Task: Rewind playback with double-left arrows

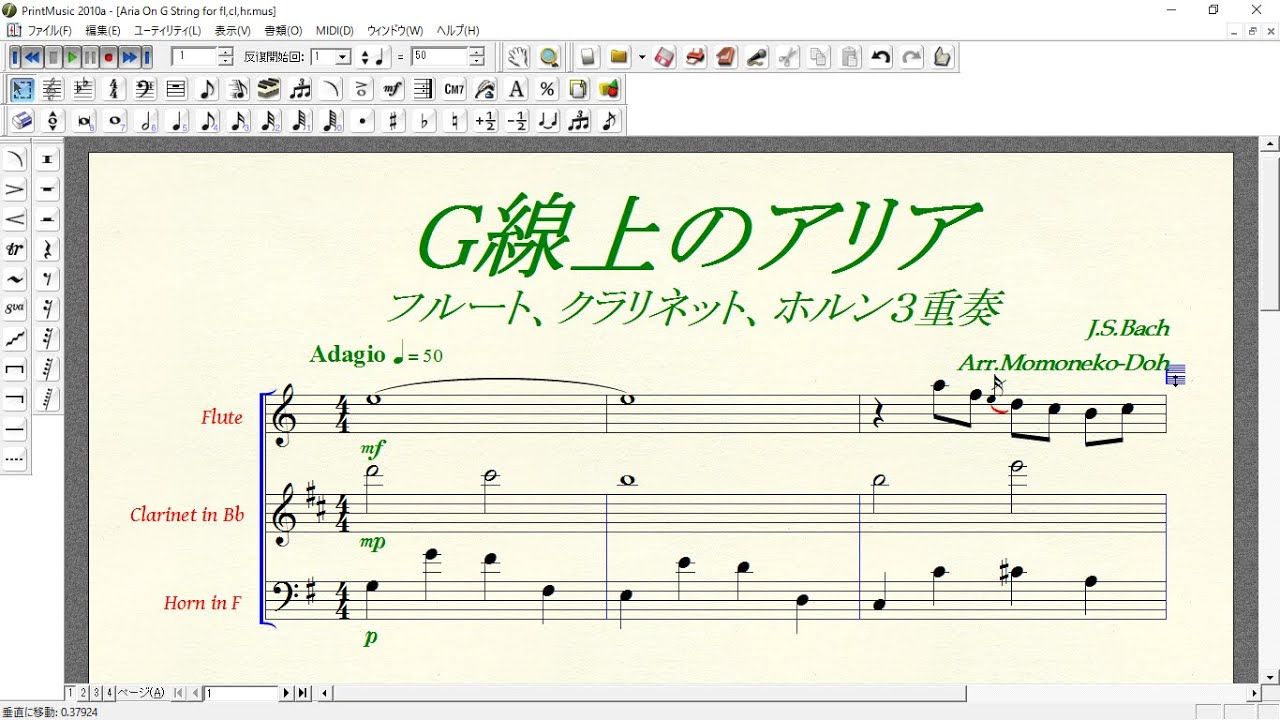Action: point(32,57)
